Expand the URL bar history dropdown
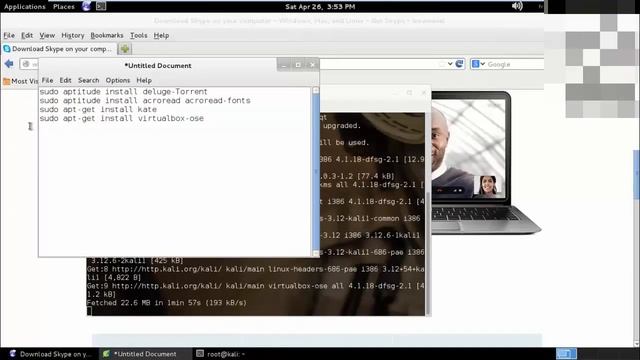The height and width of the screenshot is (360, 640). coord(450,64)
